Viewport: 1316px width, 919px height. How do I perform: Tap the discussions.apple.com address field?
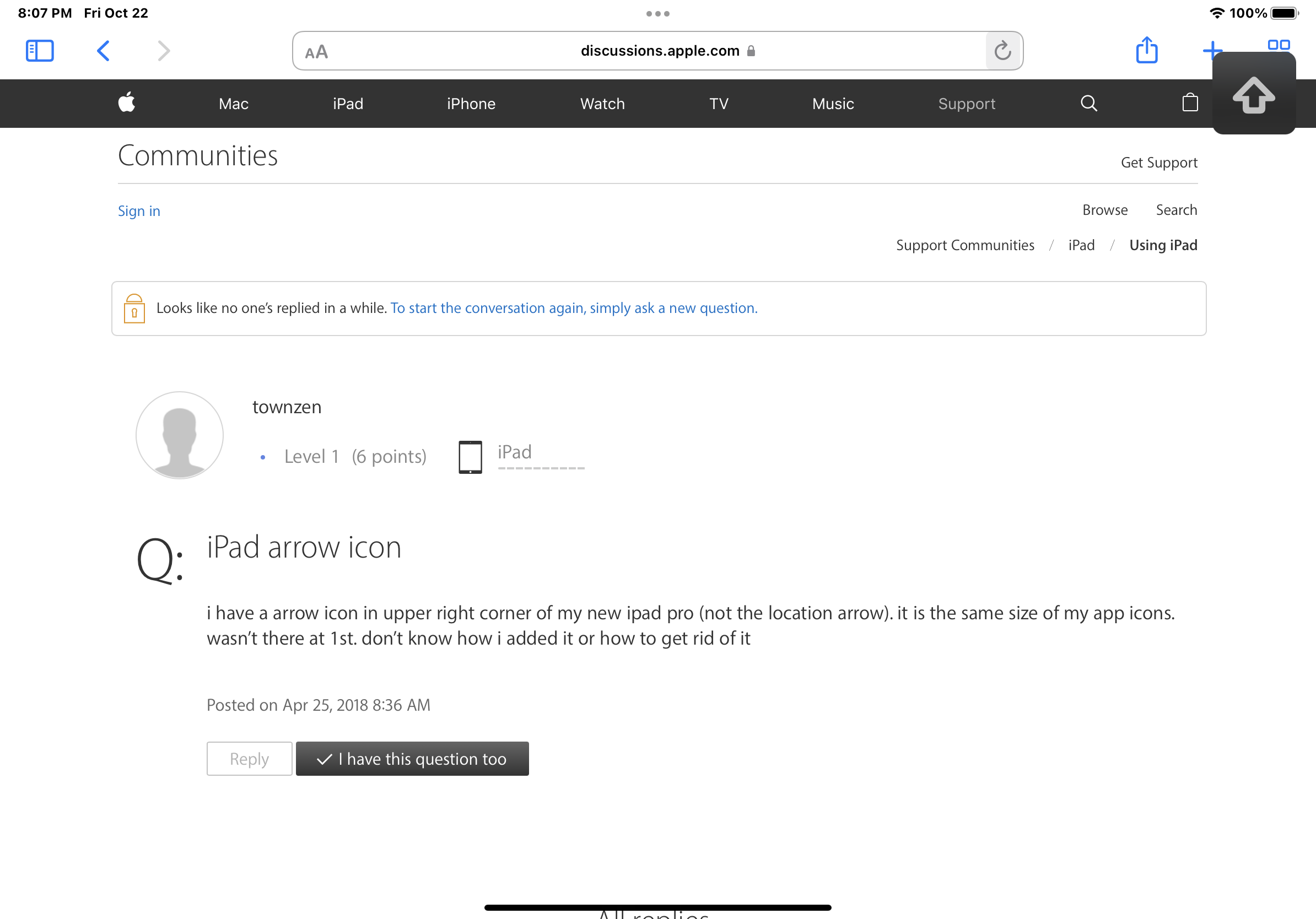659,51
